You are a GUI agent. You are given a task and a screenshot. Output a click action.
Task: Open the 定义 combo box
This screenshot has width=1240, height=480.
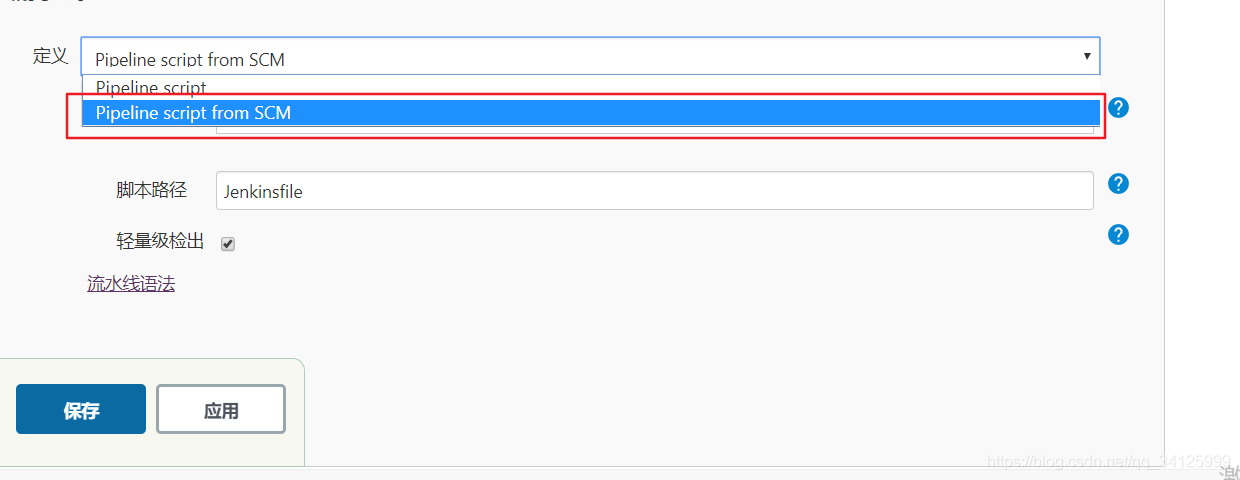point(590,57)
